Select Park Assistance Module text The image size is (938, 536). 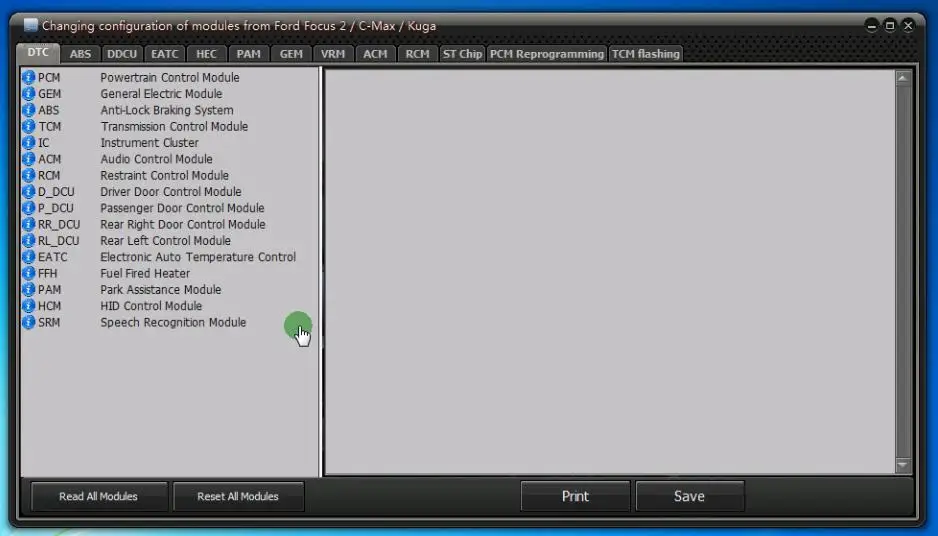click(x=160, y=290)
